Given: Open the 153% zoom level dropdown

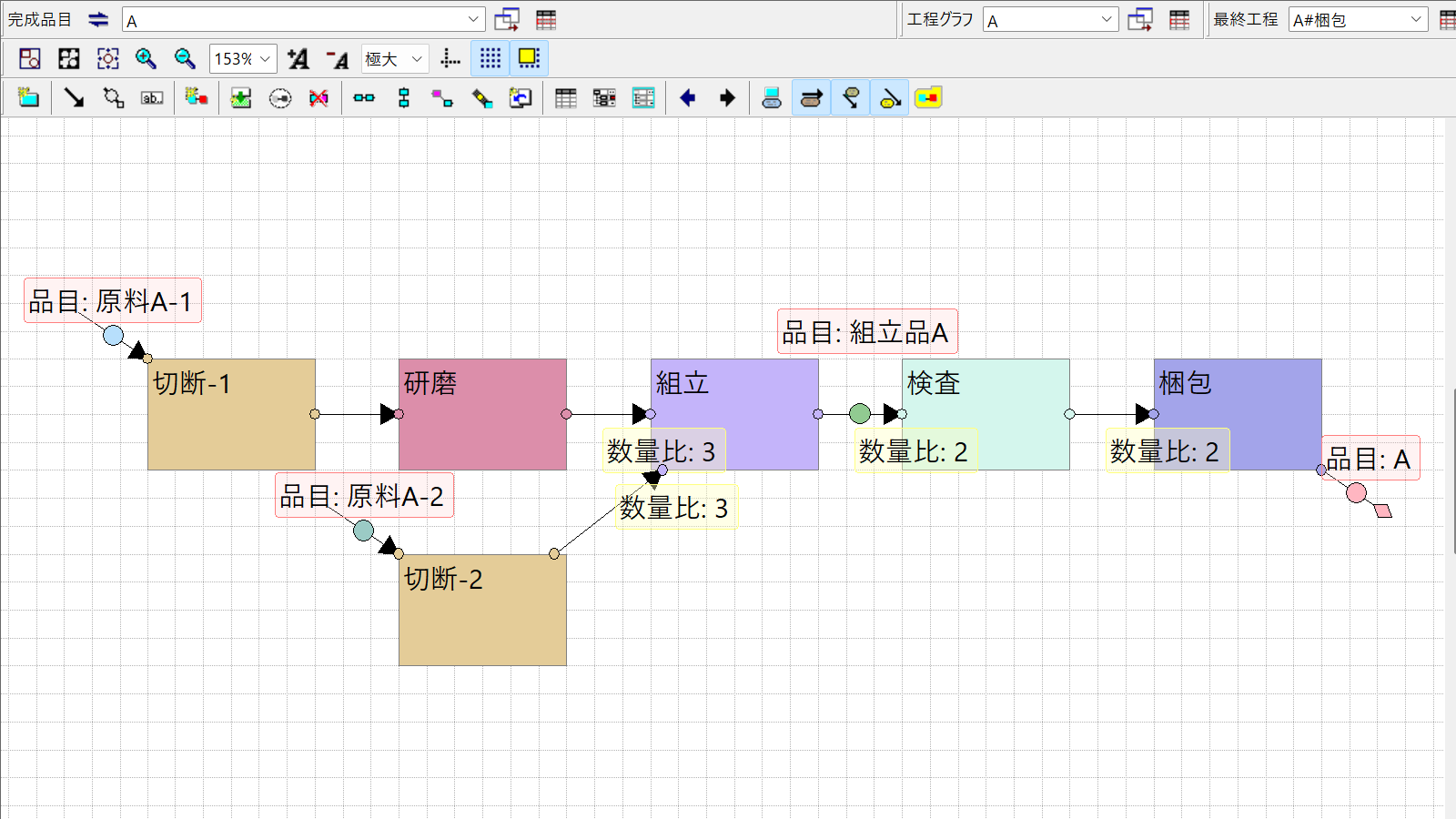Looking at the screenshot, I should coord(243,59).
